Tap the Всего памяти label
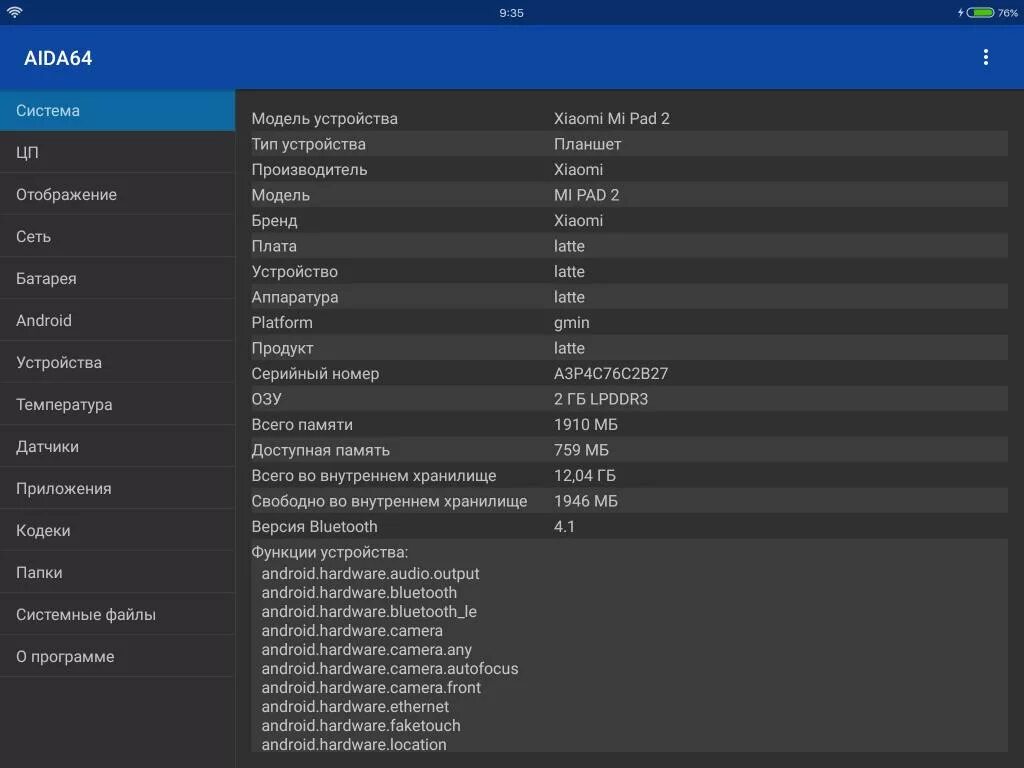Viewport: 1024px width, 768px height. click(x=302, y=424)
